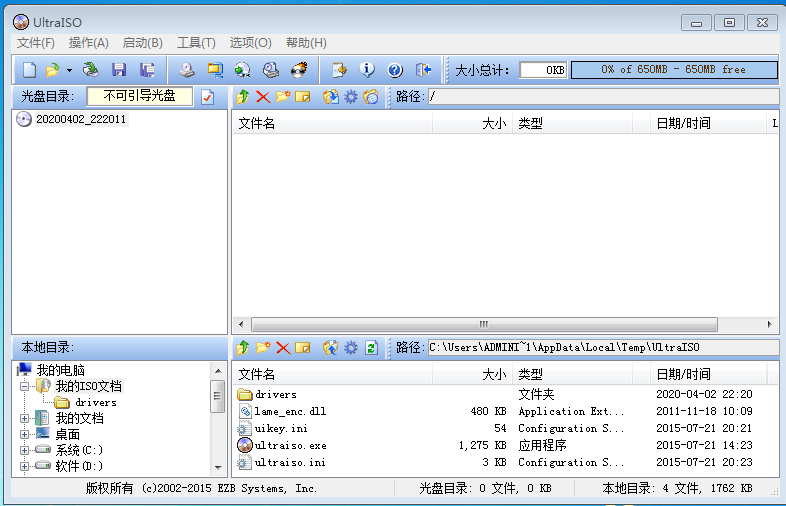Collapse the 我的ISO文档 tree node
Image resolution: width=786 pixels, height=506 pixels.
point(25,386)
